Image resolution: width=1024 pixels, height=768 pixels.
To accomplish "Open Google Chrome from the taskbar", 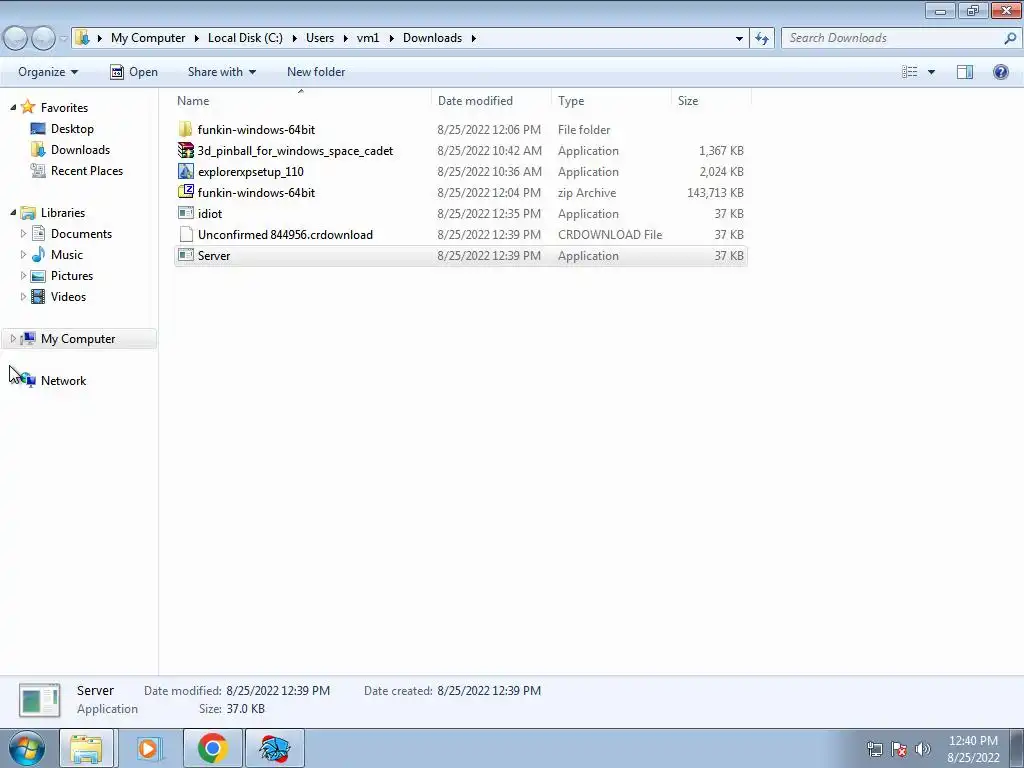I will (x=212, y=748).
